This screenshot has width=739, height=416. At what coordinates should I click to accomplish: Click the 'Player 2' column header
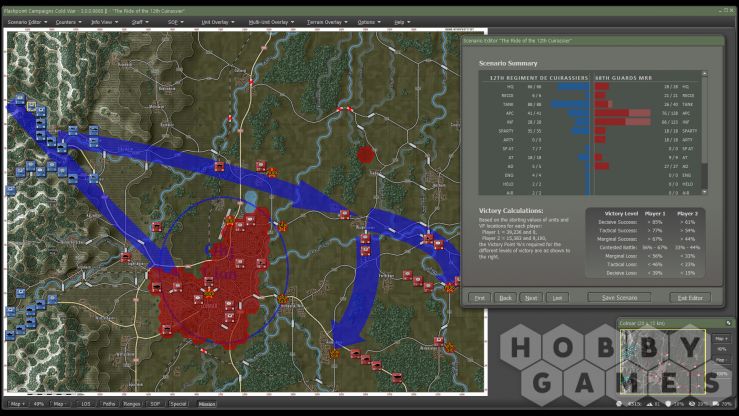click(x=687, y=213)
